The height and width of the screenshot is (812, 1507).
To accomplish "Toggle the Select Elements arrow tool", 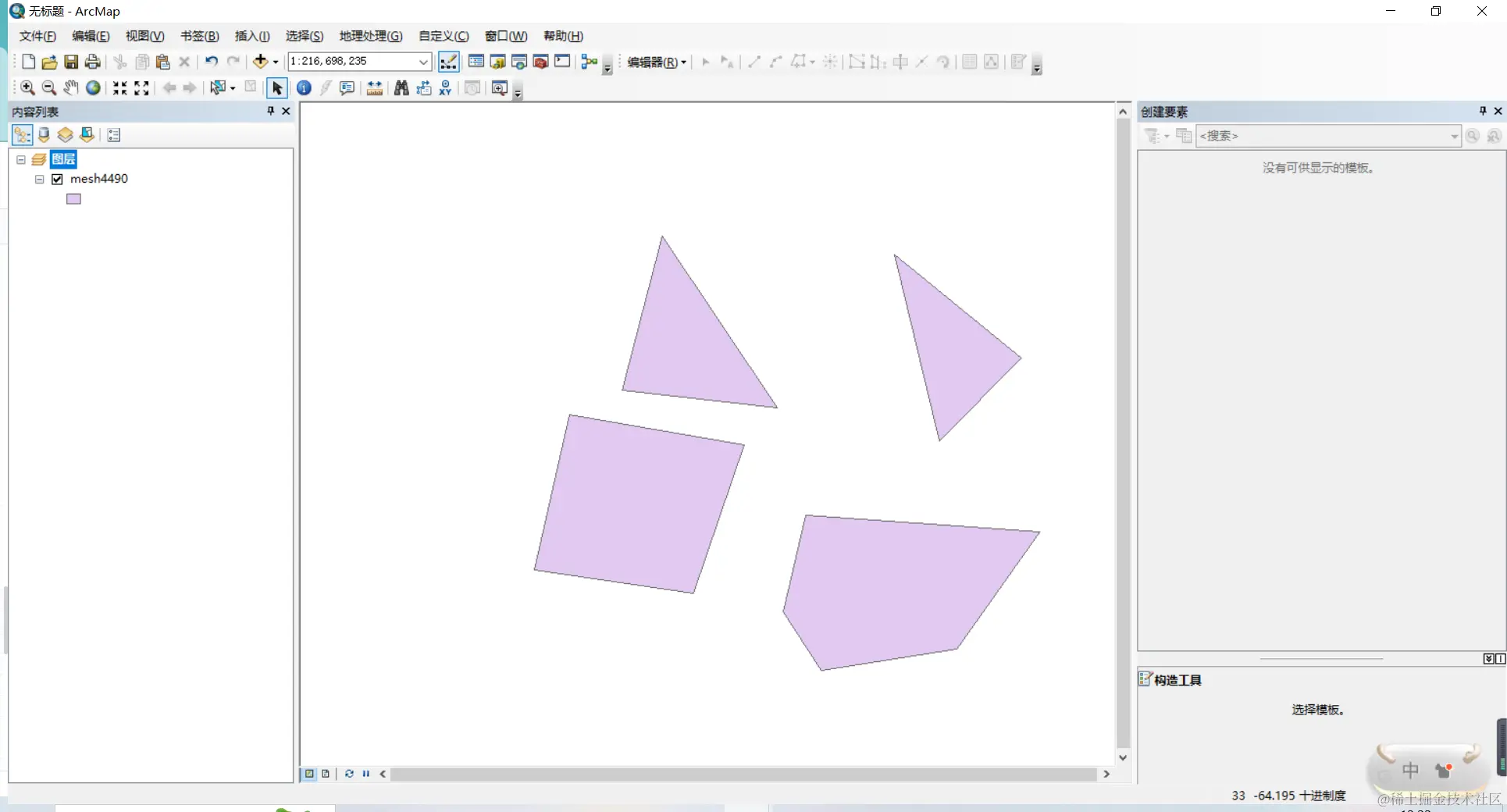I will click(277, 88).
